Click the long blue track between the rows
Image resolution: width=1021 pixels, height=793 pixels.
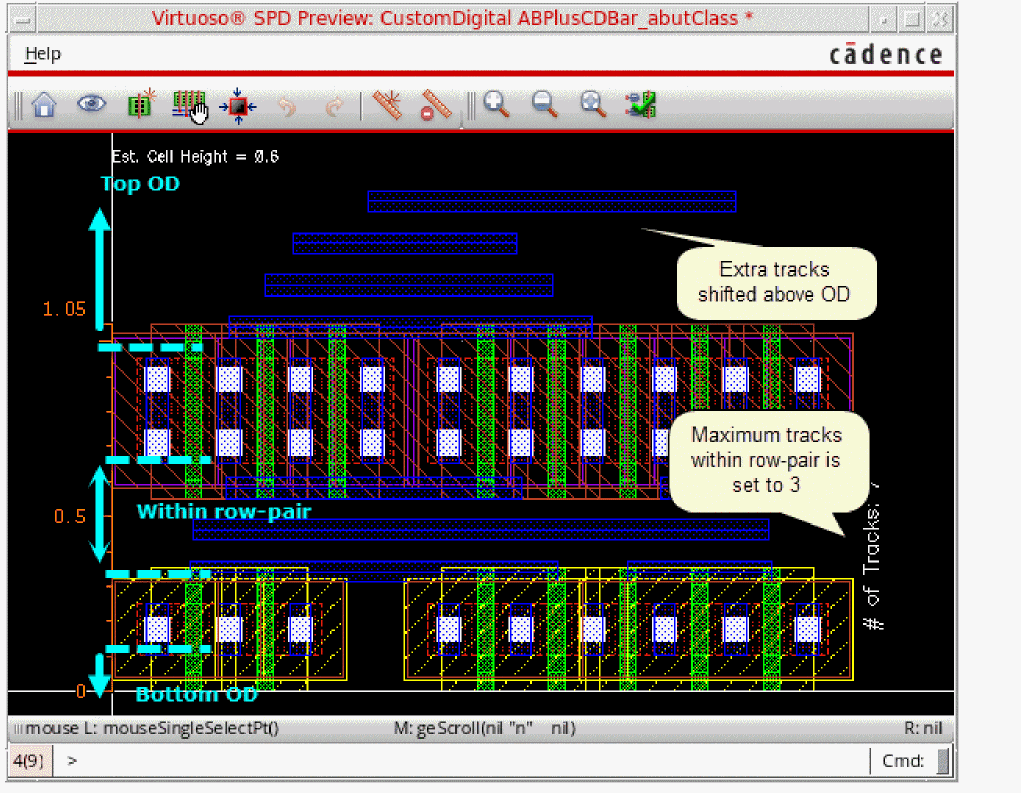(481, 529)
